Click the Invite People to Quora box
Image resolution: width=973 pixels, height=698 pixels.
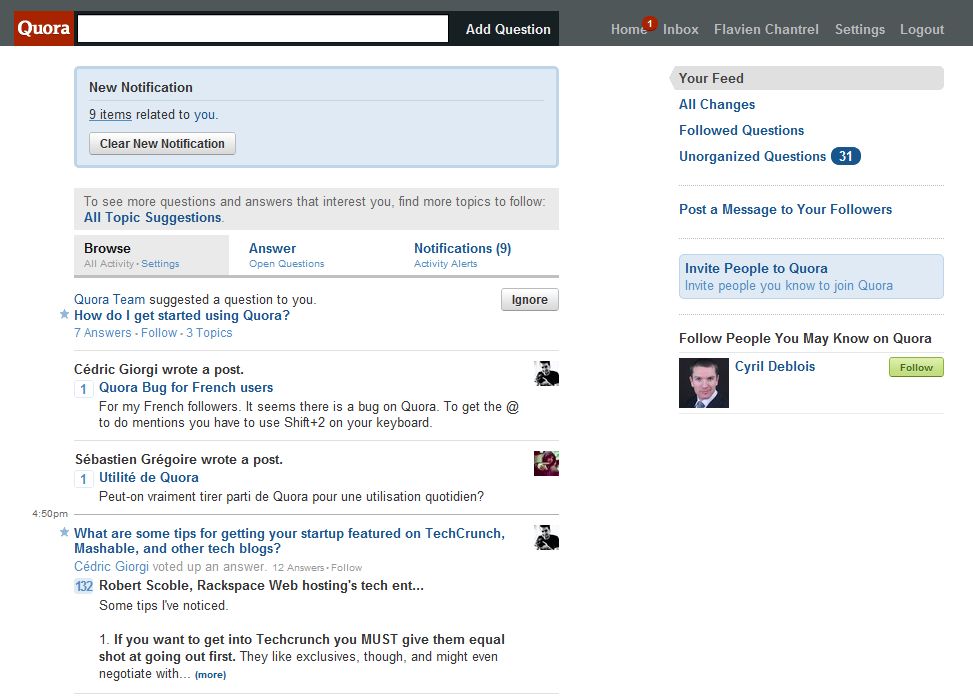[811, 277]
